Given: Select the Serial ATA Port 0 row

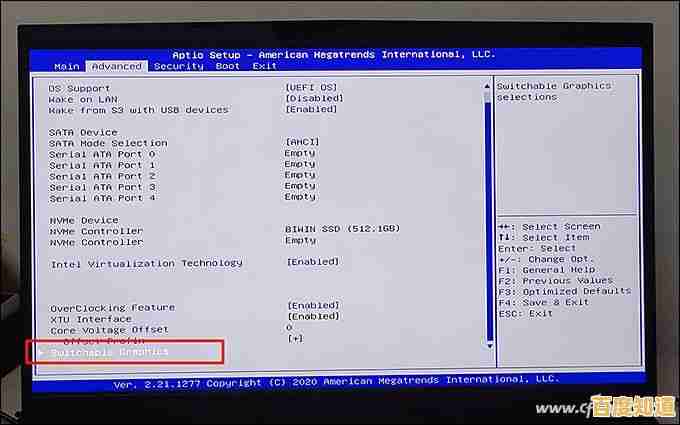Looking at the screenshot, I should pyautogui.click(x=102, y=153).
